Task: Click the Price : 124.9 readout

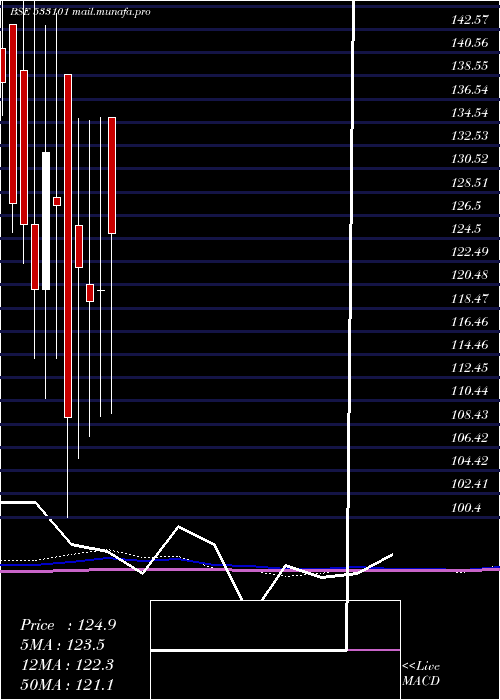Action: [68, 625]
